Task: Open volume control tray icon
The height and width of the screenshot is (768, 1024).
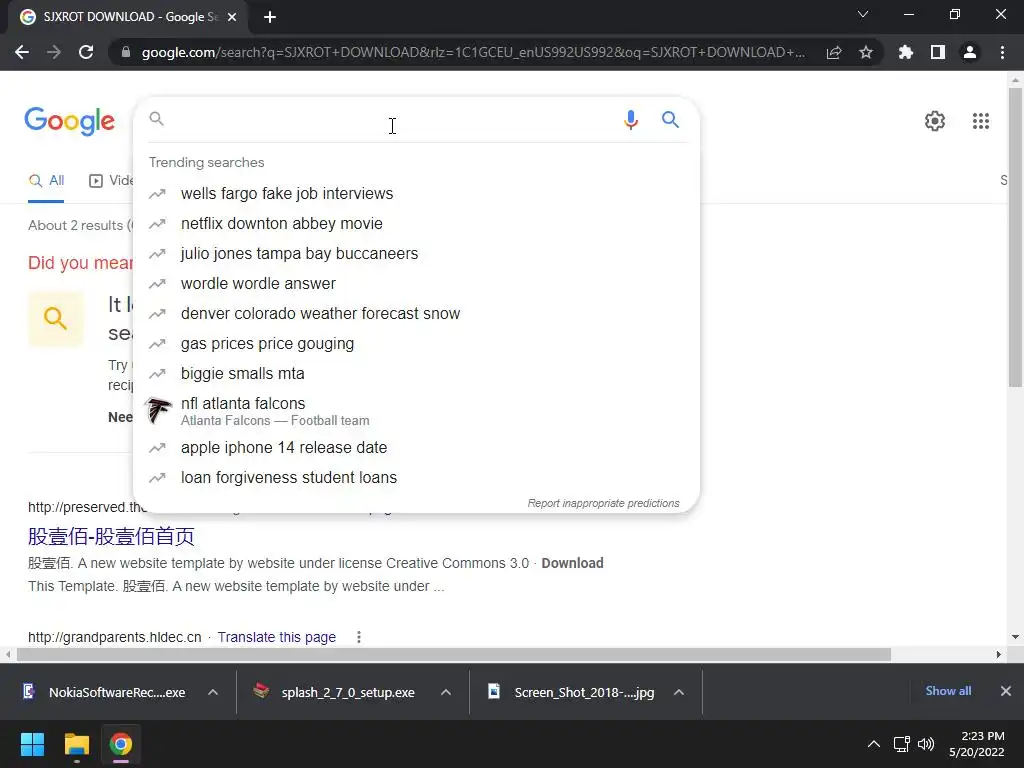Action: pyautogui.click(x=926, y=744)
